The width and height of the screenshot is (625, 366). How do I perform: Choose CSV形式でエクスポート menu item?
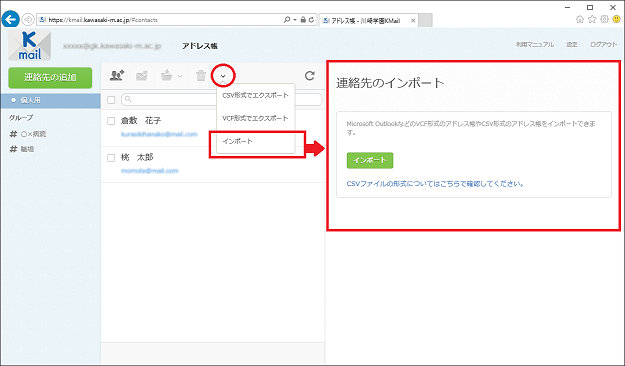pyautogui.click(x=256, y=95)
